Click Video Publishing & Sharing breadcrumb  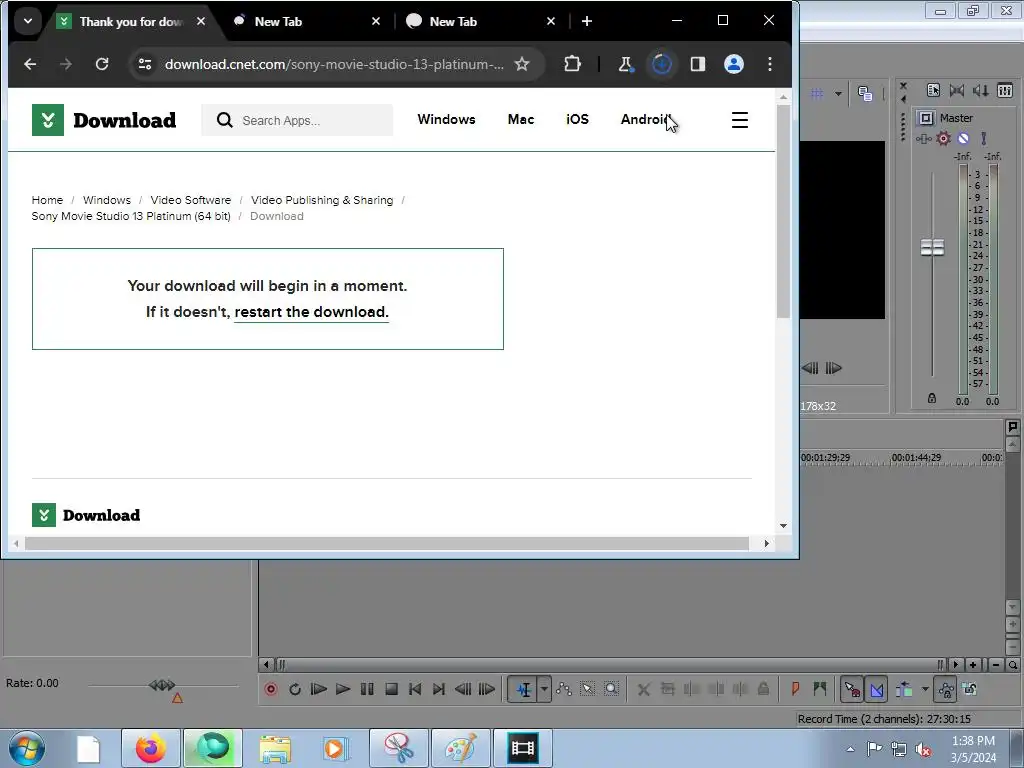[322, 200]
